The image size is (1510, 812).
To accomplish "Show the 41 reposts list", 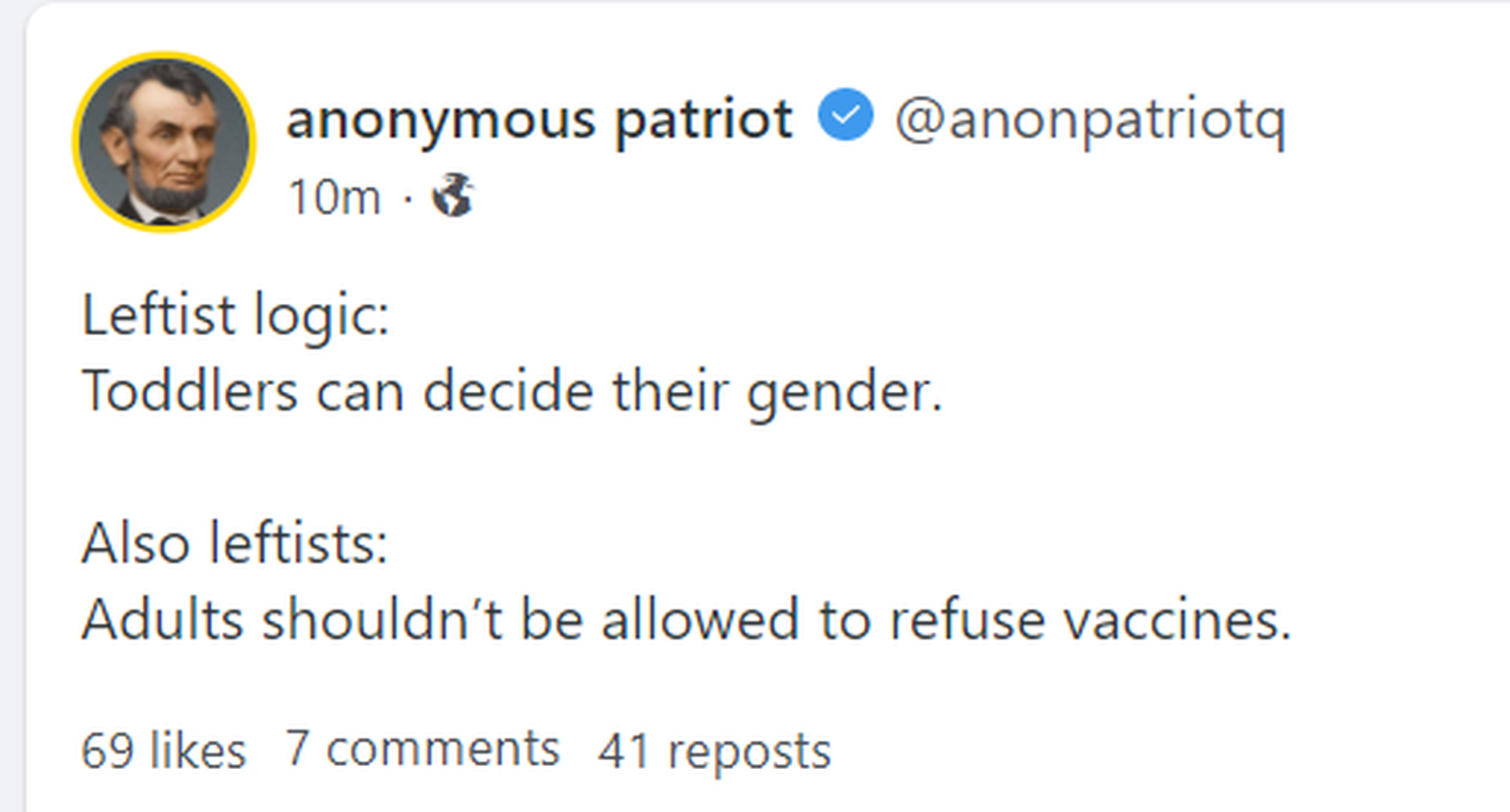I will click(714, 750).
